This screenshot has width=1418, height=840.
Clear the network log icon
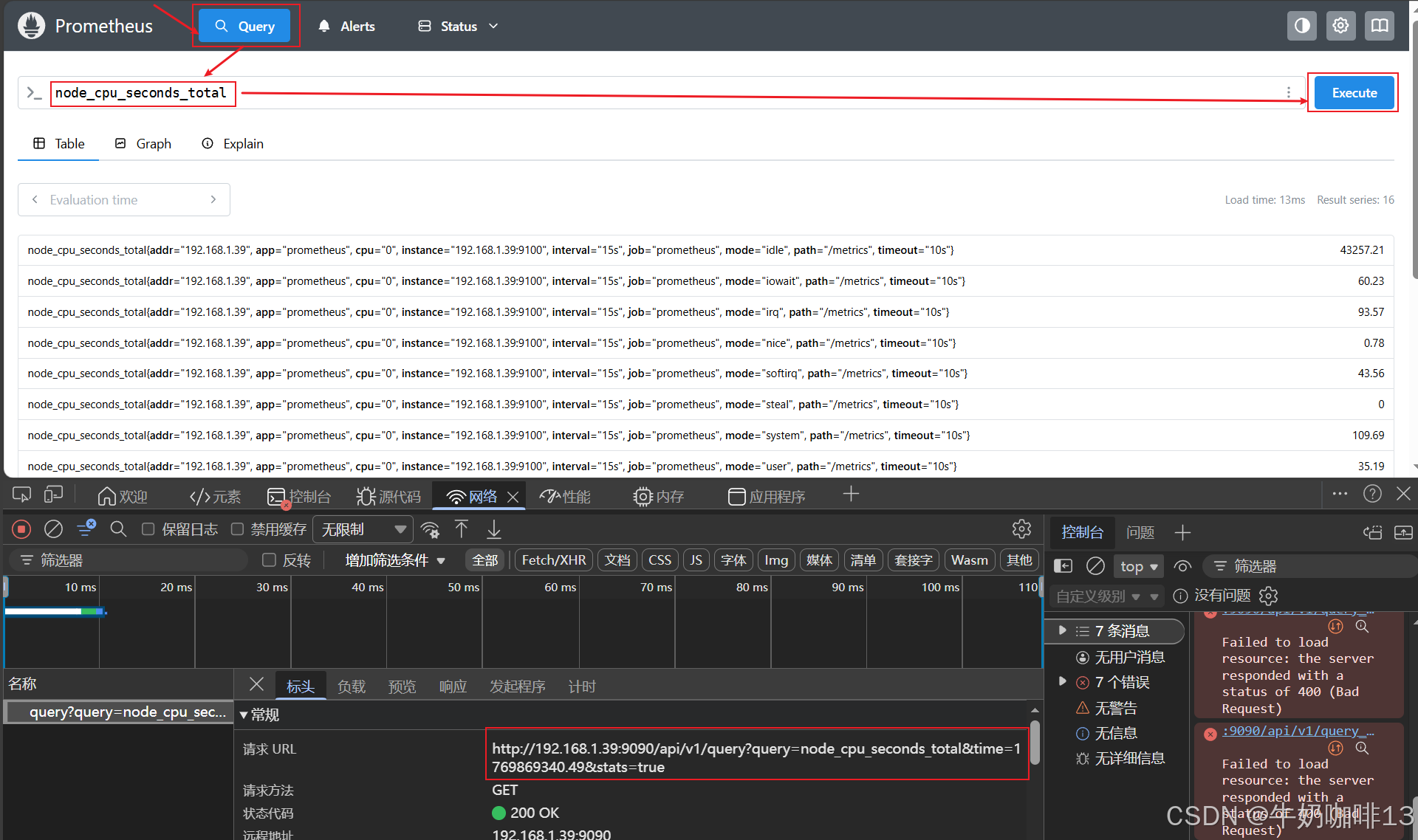53,529
